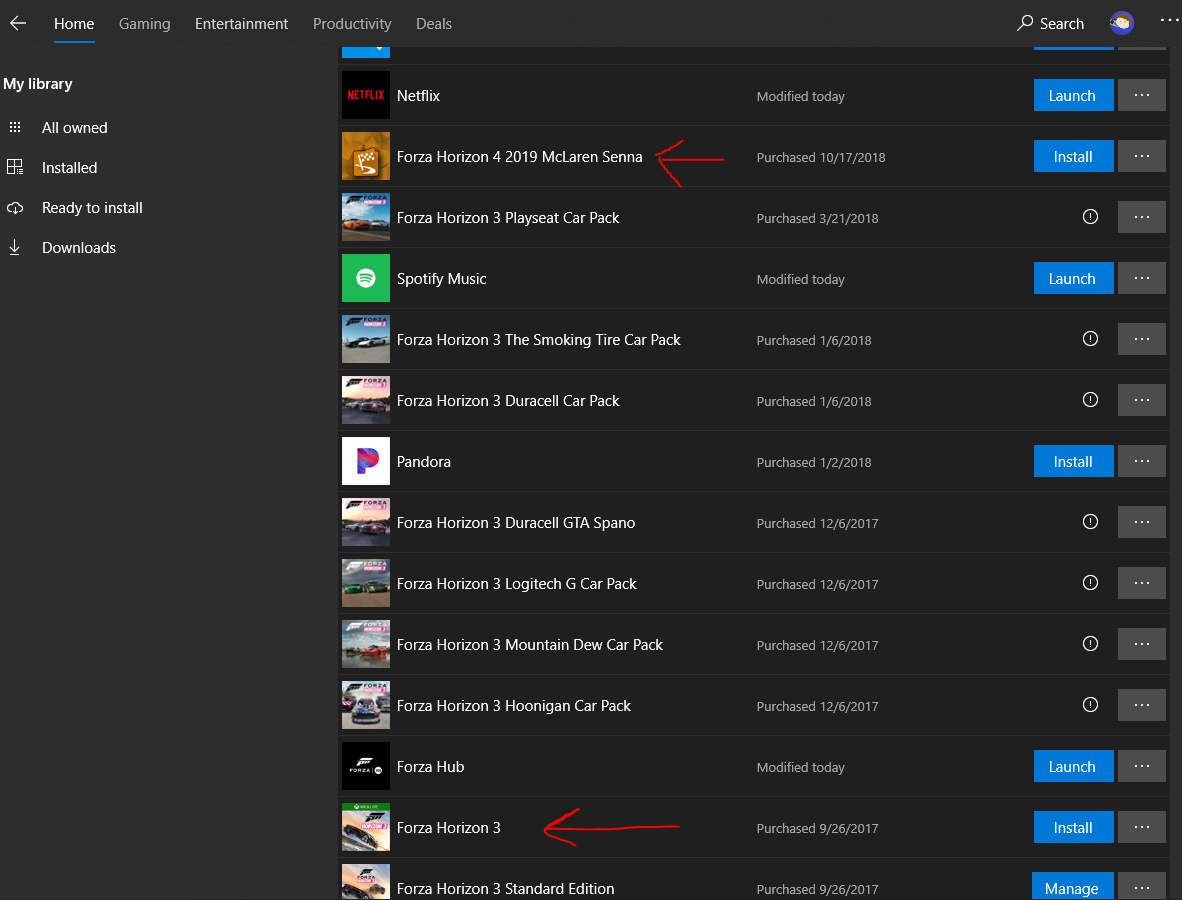The height and width of the screenshot is (900, 1182).
Task: Open the Forza Horizon 3 game thumbnail
Action: click(366, 828)
